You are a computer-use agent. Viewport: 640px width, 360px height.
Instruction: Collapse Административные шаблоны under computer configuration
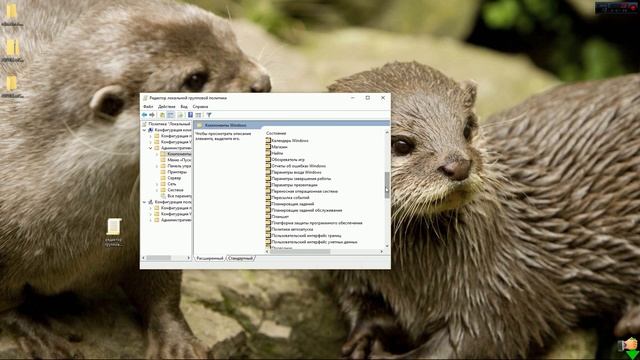pos(151,148)
